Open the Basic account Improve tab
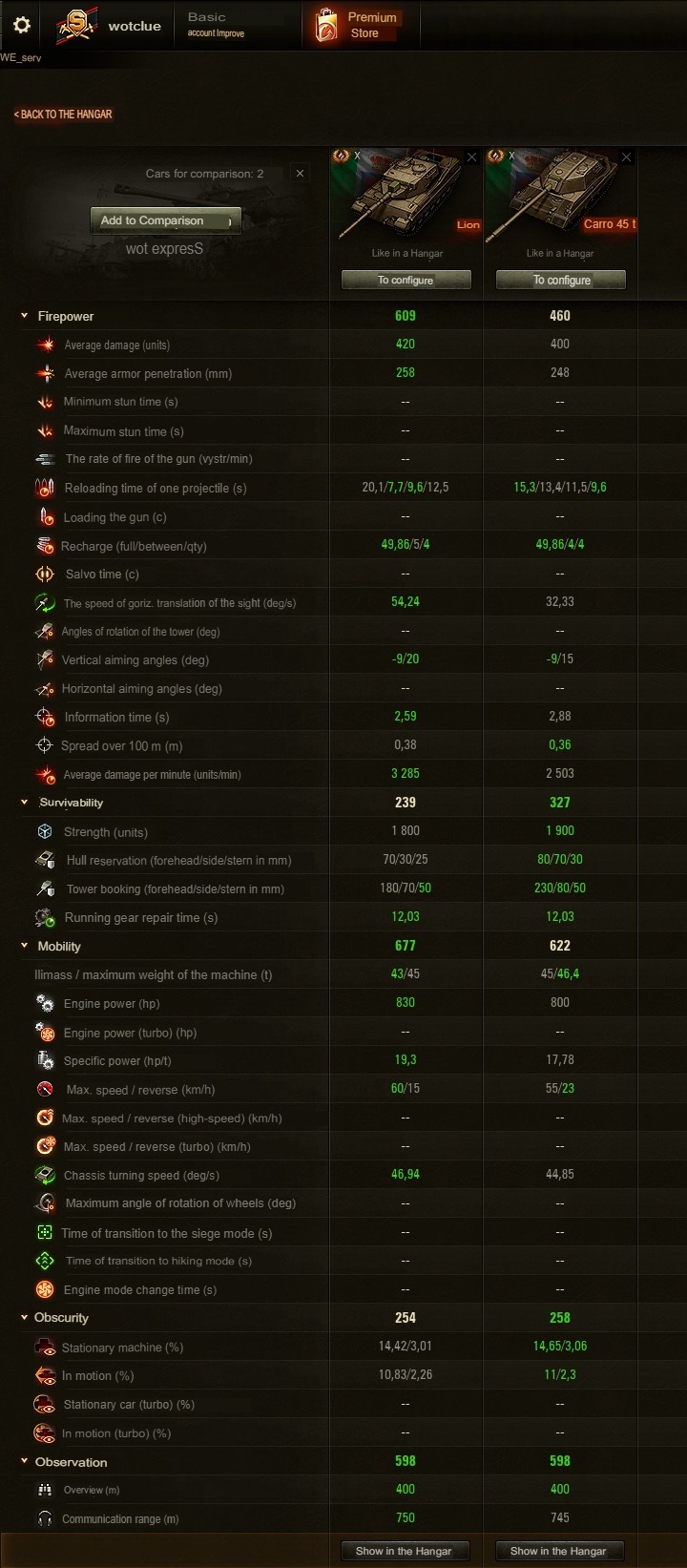The width and height of the screenshot is (687, 1568). (217, 25)
